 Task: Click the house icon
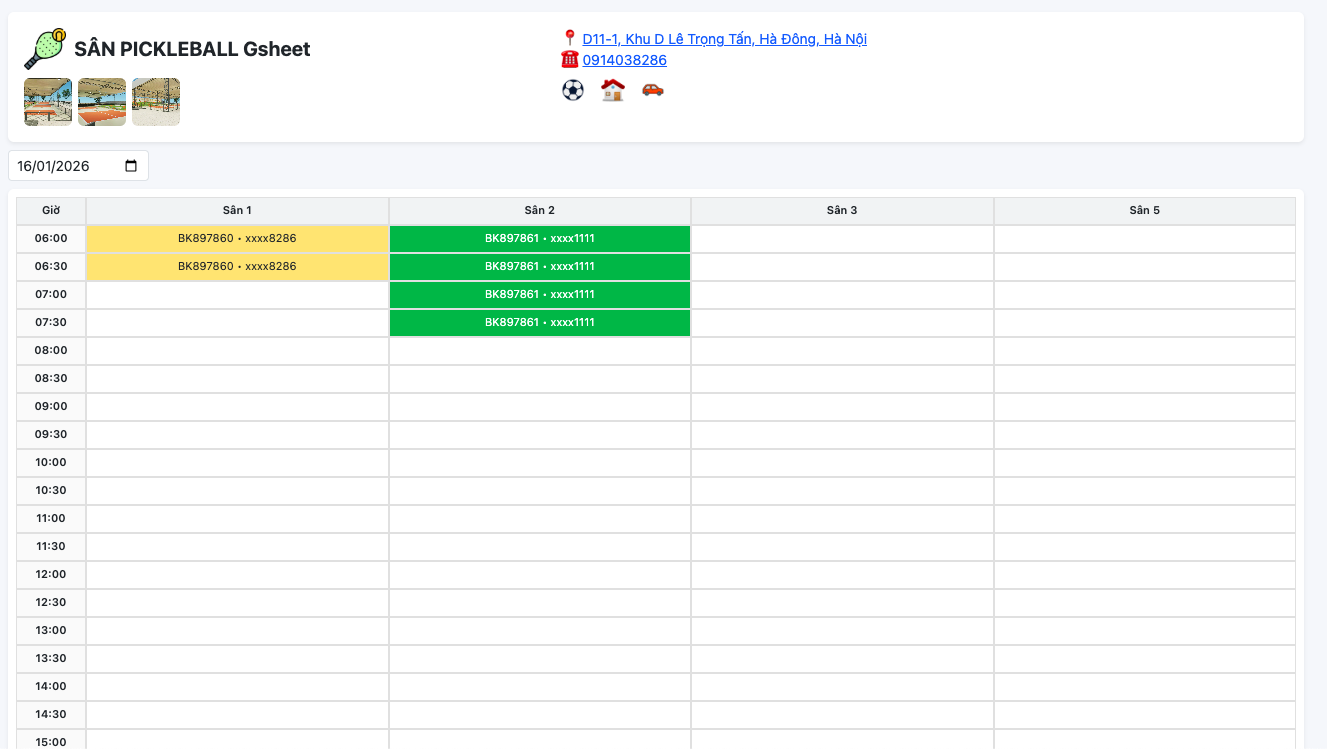[612, 92]
